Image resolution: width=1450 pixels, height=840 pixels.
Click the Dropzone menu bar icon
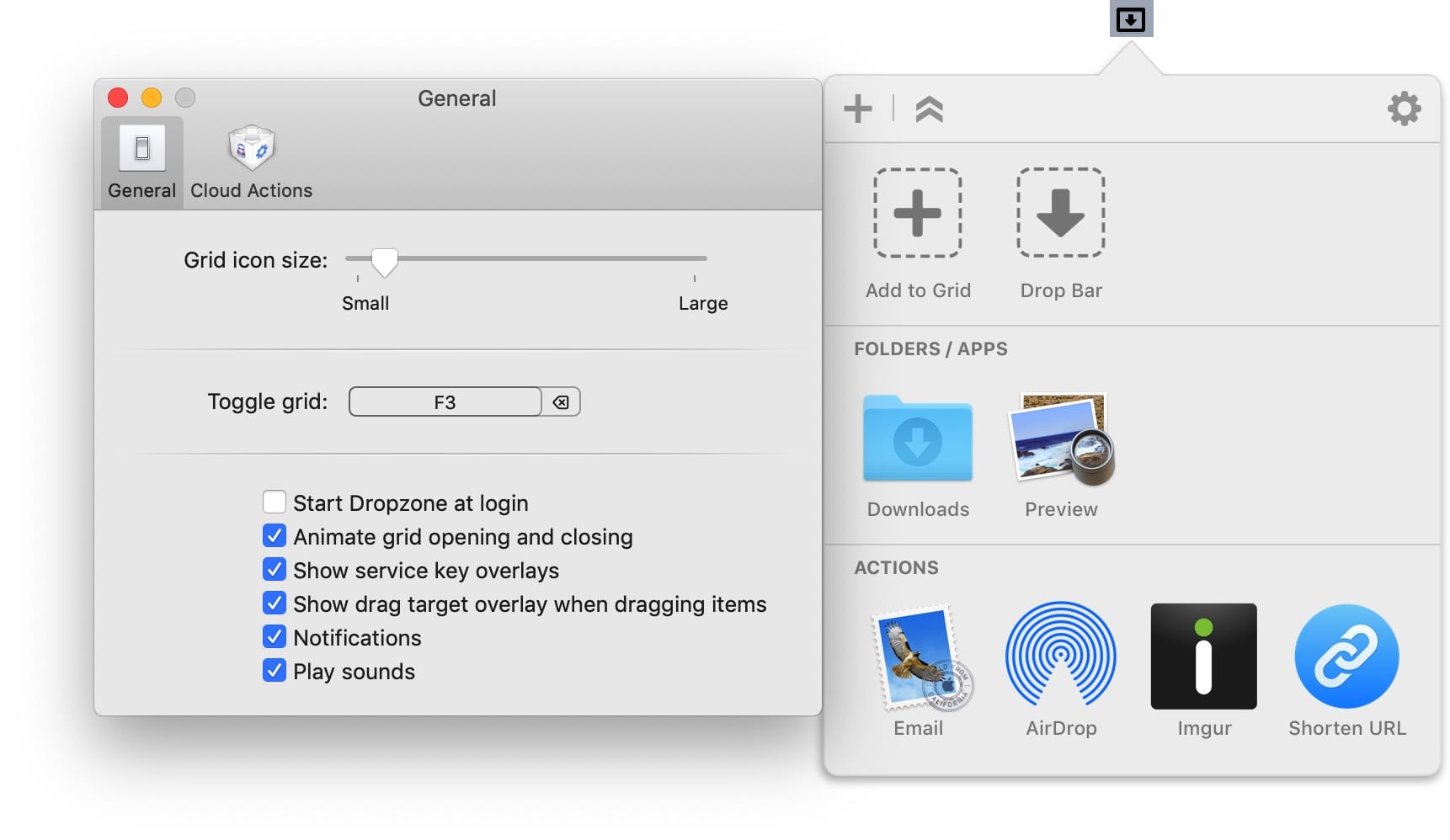tap(1130, 19)
